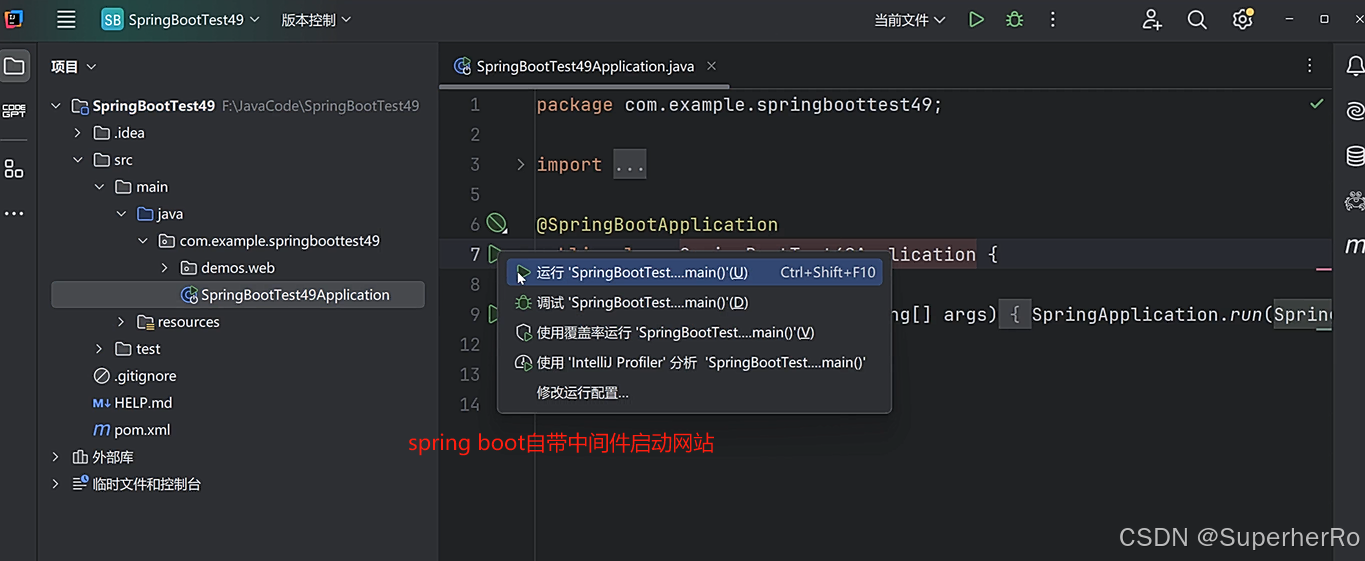Click run gutter icon on line 7
Image resolution: width=1365 pixels, height=561 pixels.
pos(493,254)
